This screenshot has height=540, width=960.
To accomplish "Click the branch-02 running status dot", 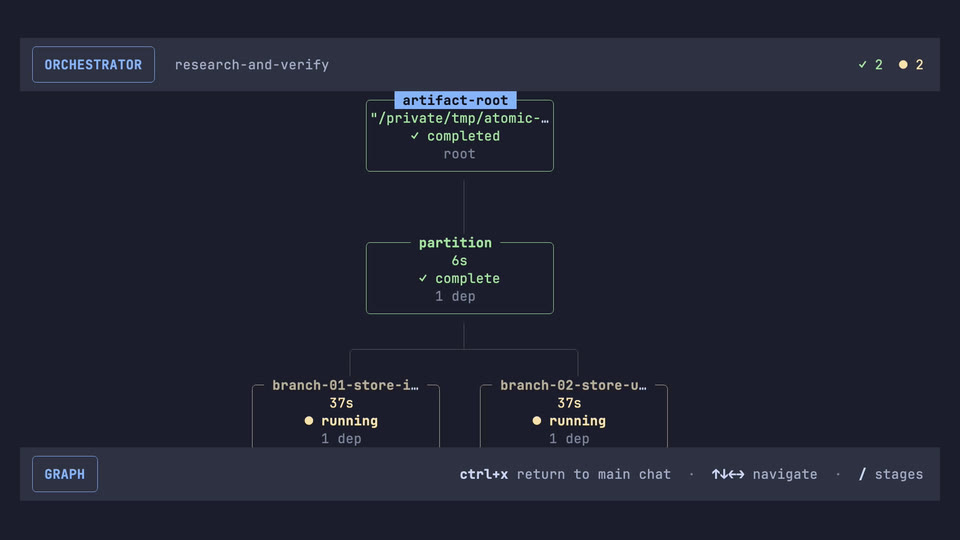I will [537, 421].
